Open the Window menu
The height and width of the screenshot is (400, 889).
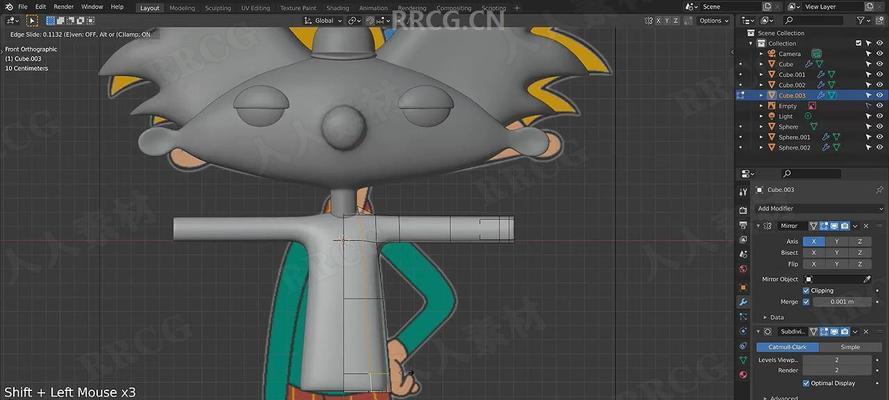point(92,7)
